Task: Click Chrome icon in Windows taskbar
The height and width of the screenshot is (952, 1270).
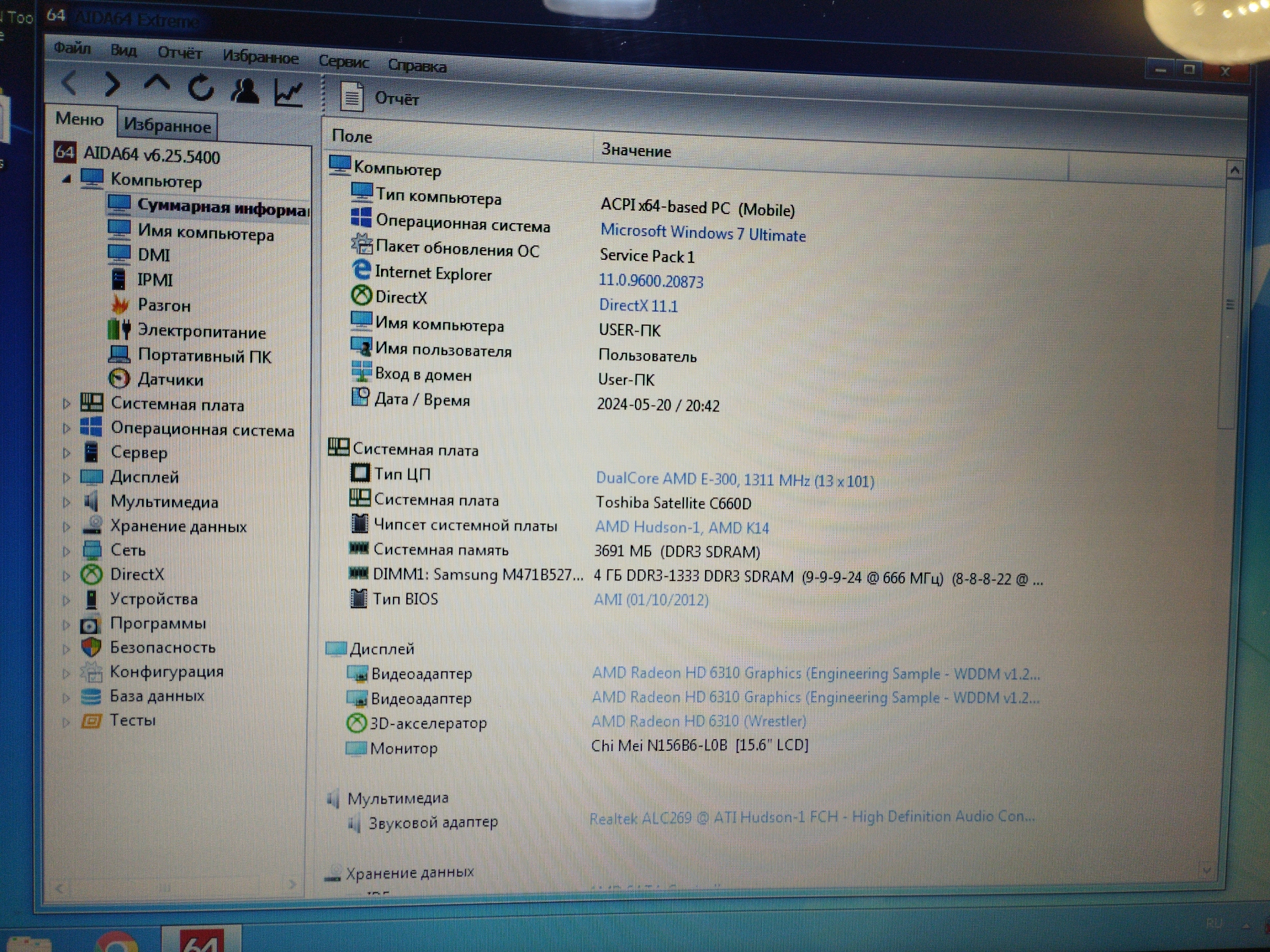Action: click(x=116, y=942)
